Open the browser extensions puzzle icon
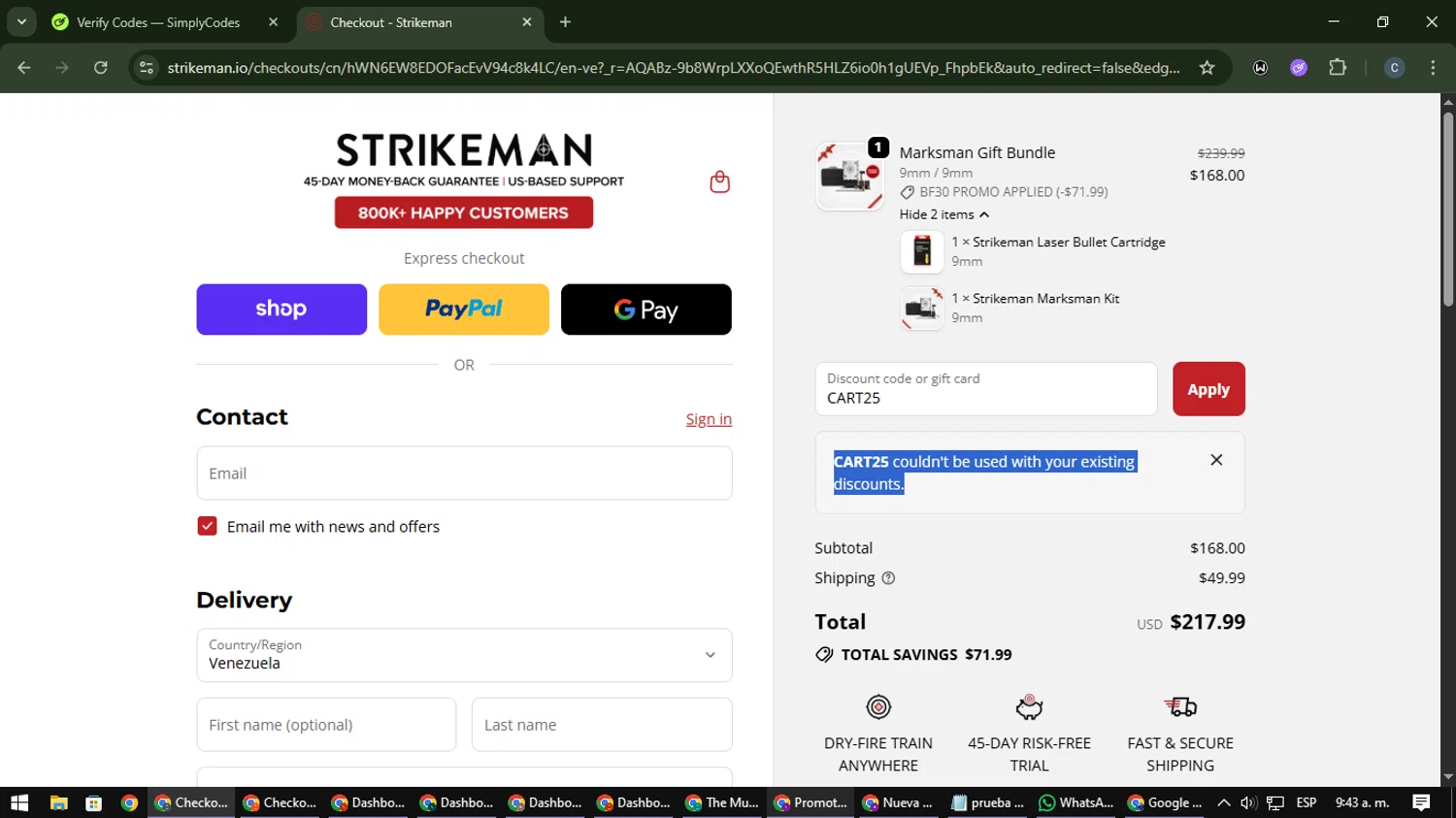This screenshot has height=818, width=1456. [1338, 68]
